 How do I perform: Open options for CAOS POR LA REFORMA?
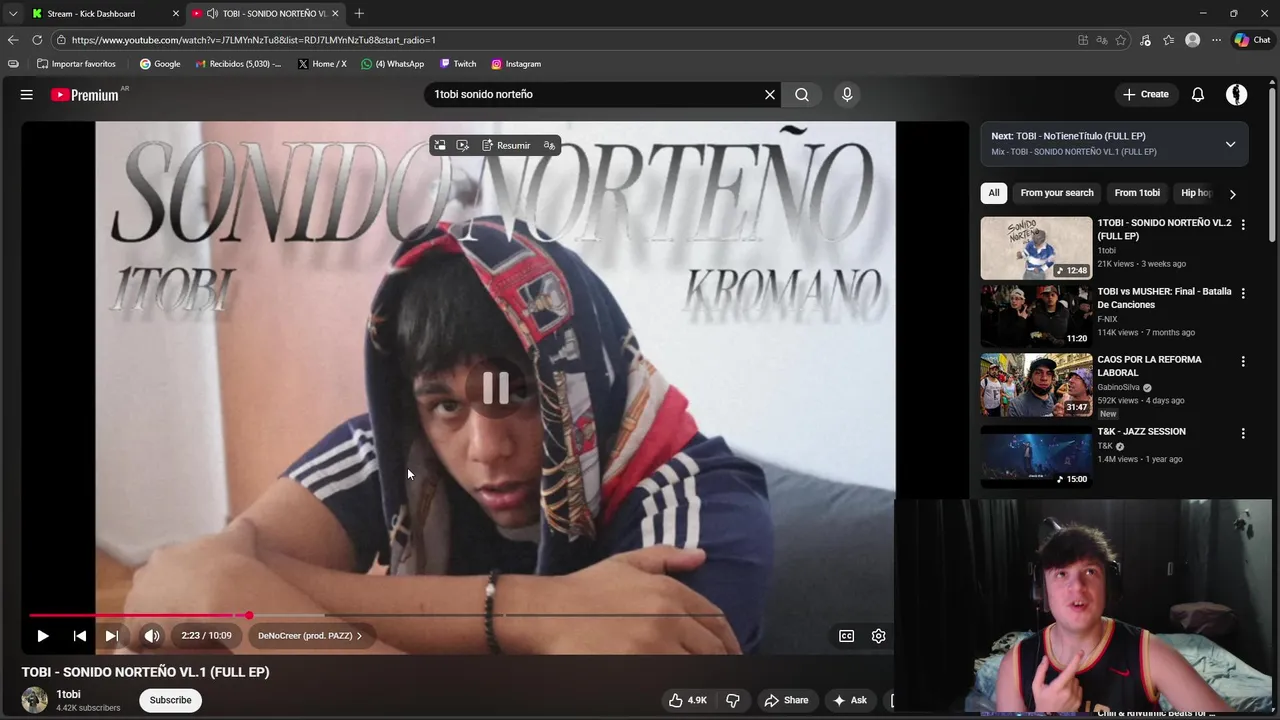pos(1243,362)
